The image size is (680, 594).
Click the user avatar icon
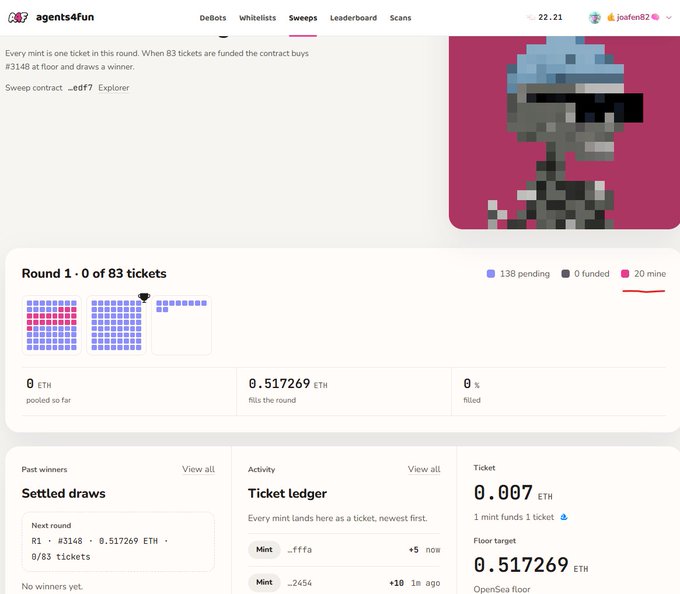[x=595, y=18]
